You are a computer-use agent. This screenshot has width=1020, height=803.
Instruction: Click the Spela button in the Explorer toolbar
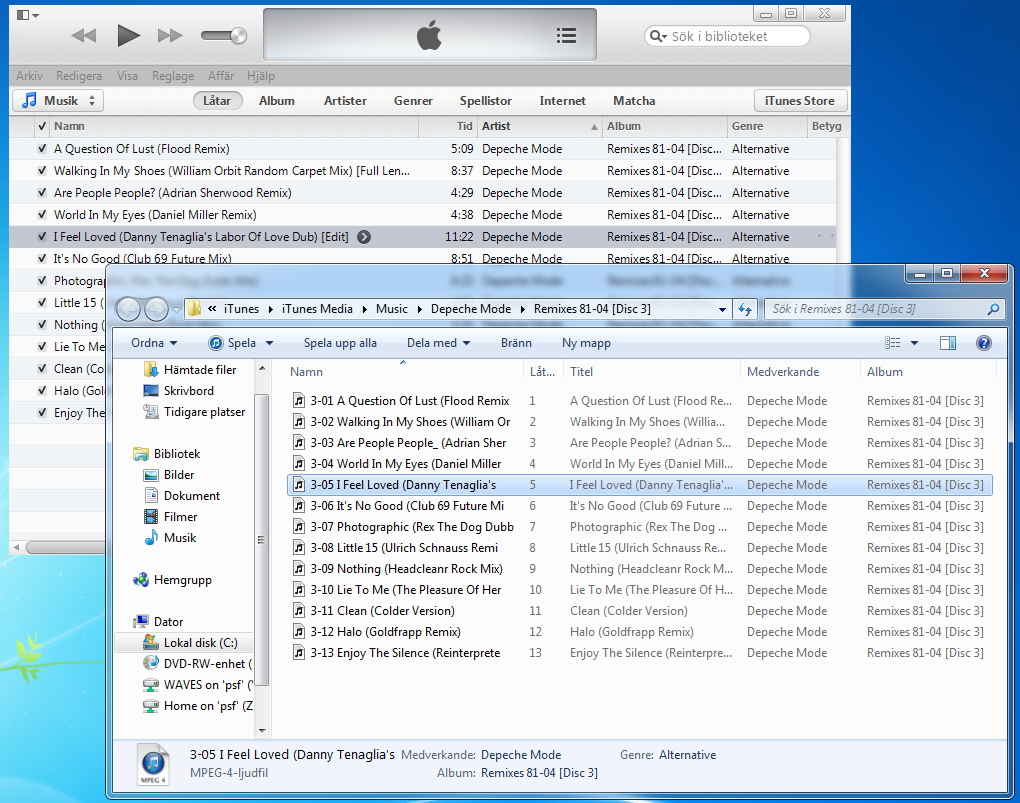pos(232,343)
